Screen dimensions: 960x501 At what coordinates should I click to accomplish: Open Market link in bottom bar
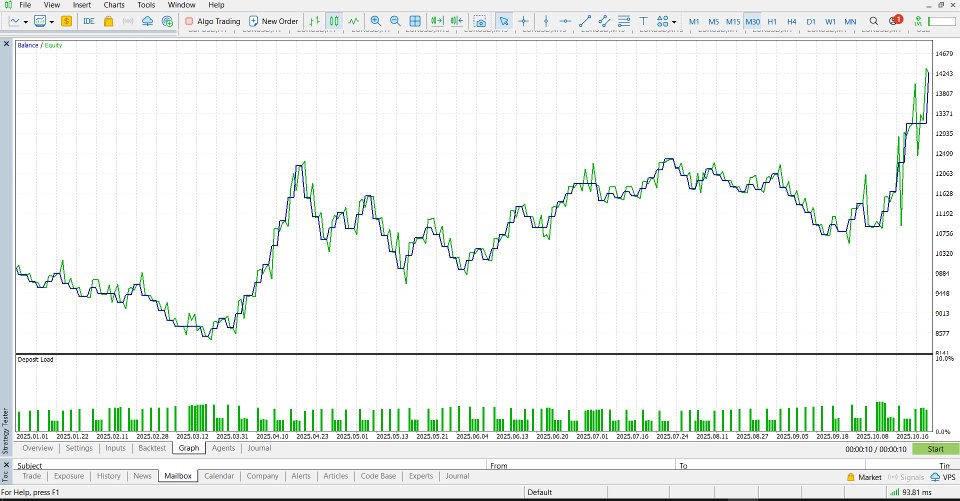point(864,477)
